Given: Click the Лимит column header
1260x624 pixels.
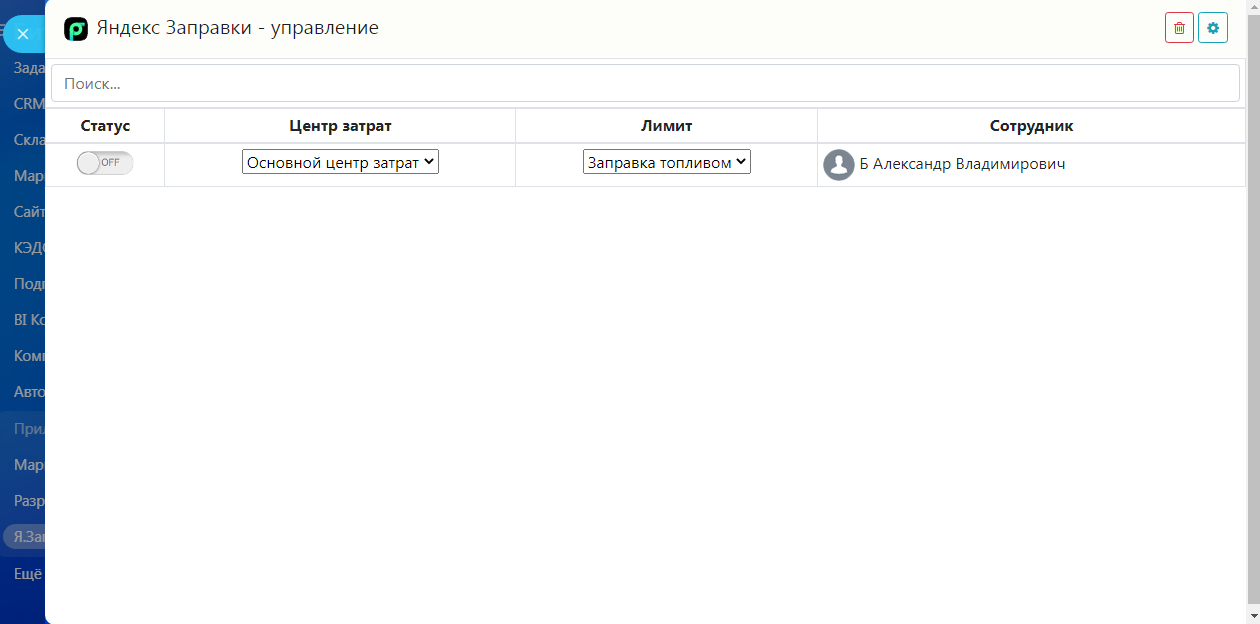Looking at the screenshot, I should coord(666,126).
